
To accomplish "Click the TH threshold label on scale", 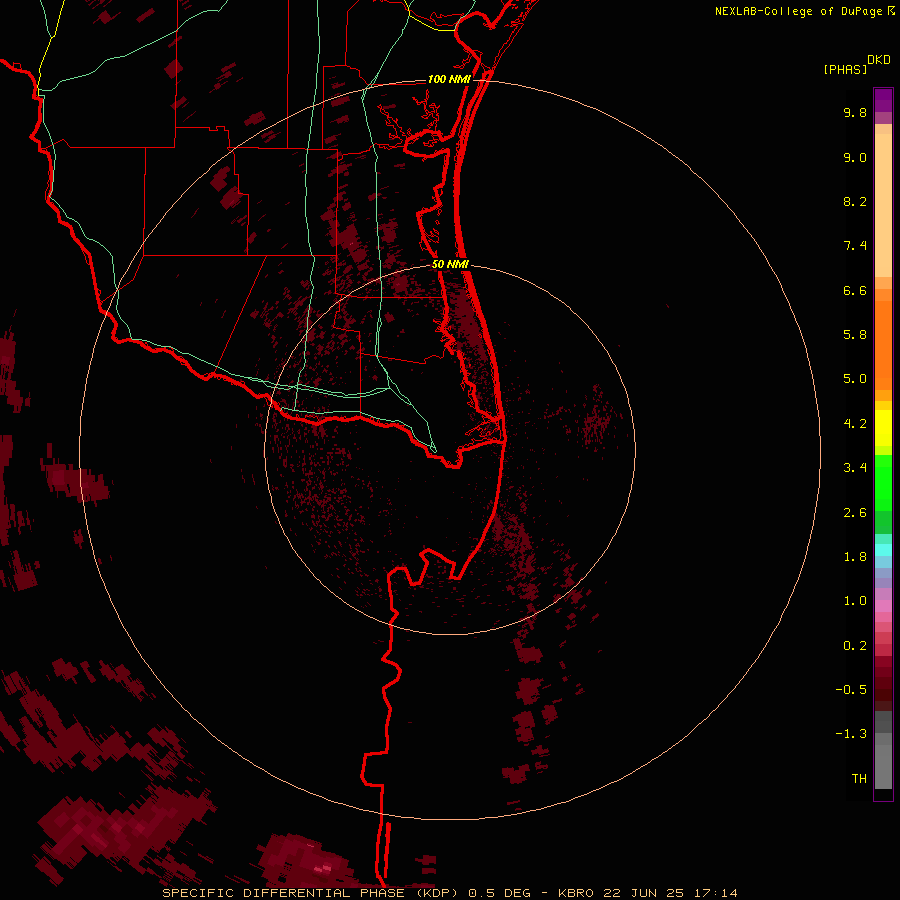I will click(859, 779).
